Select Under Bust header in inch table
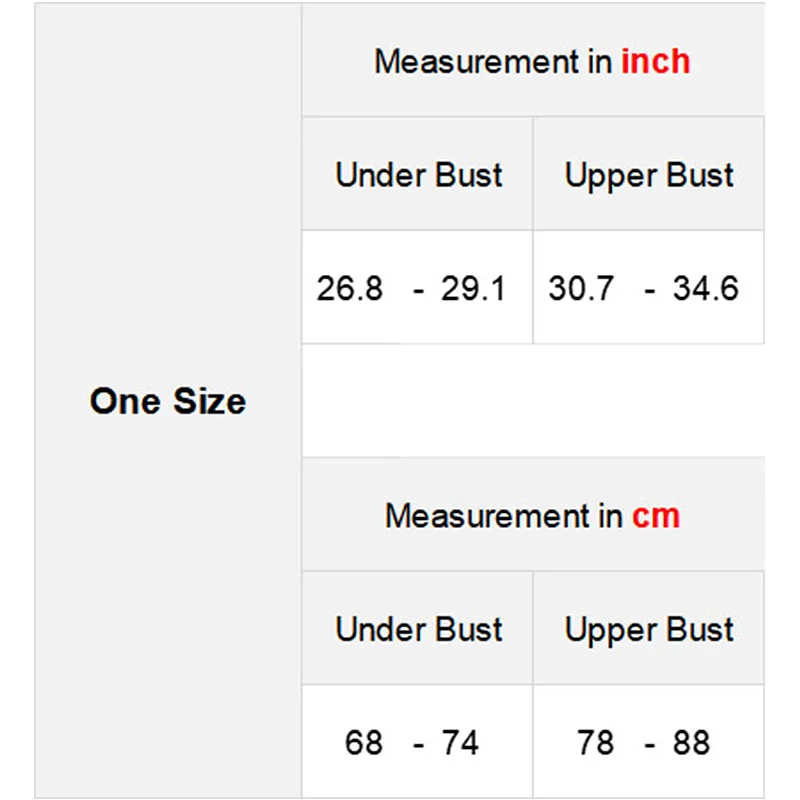Screen dimensions: 800x800 point(418,175)
